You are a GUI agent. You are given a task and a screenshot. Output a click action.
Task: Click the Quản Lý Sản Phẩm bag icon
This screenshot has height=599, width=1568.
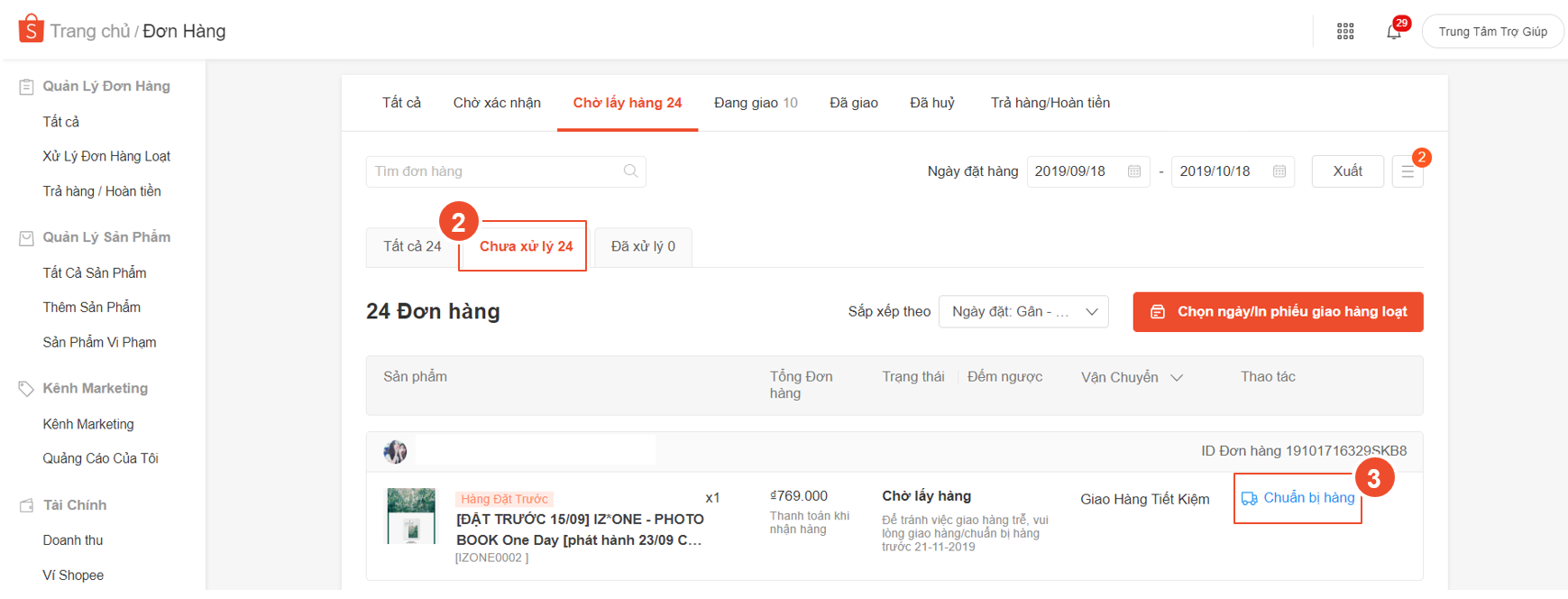tap(26, 238)
